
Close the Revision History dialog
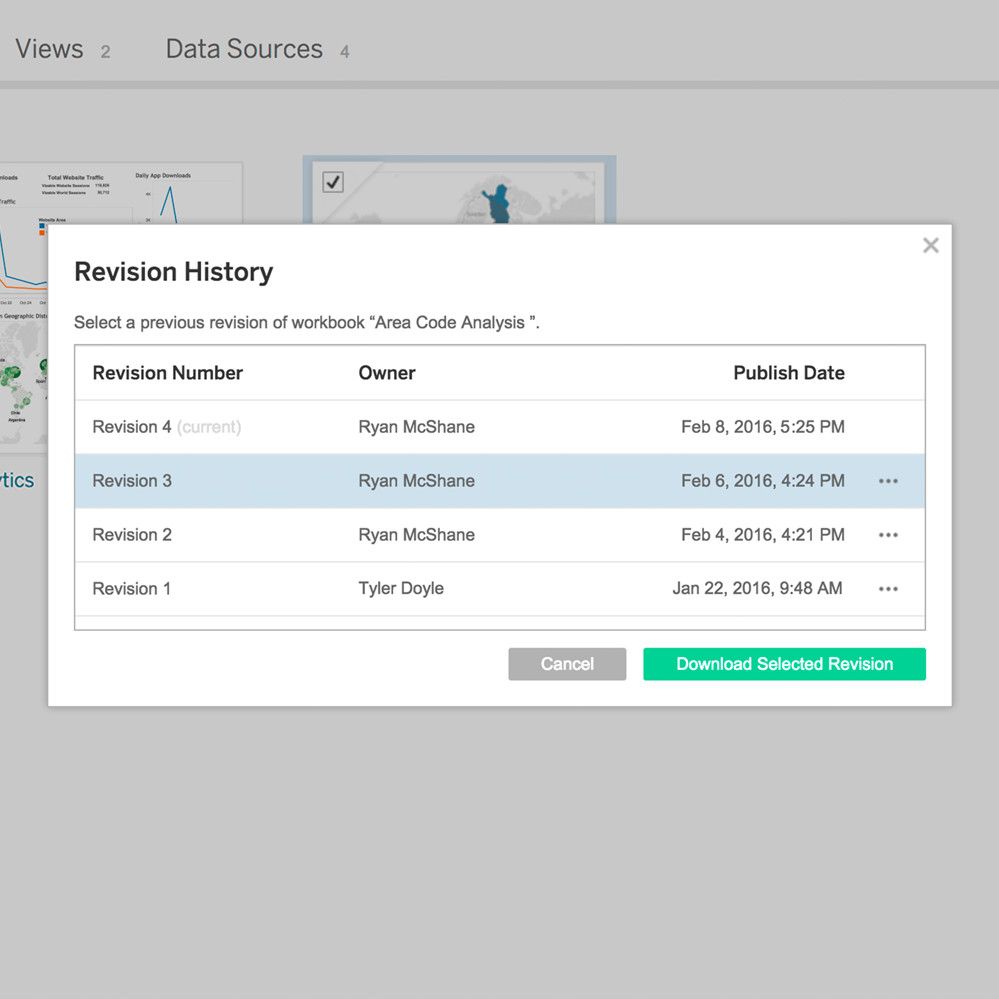click(x=930, y=246)
